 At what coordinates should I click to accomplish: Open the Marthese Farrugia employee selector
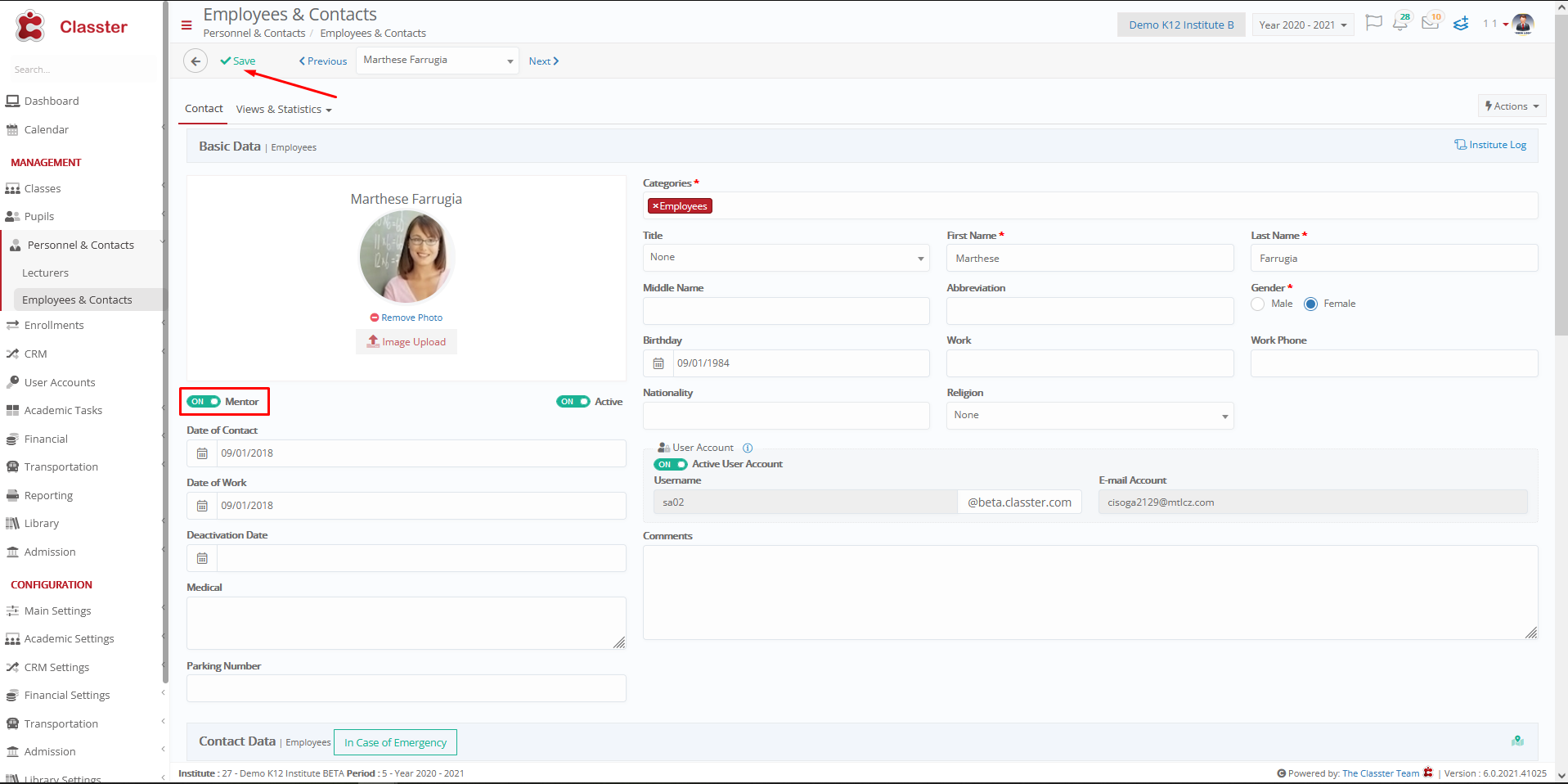tap(438, 61)
